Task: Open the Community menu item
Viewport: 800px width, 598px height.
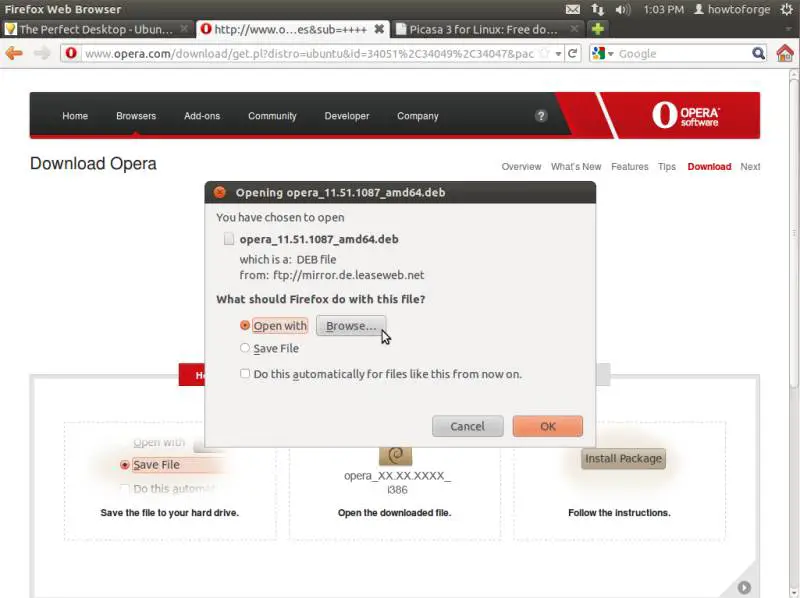Action: (x=272, y=116)
